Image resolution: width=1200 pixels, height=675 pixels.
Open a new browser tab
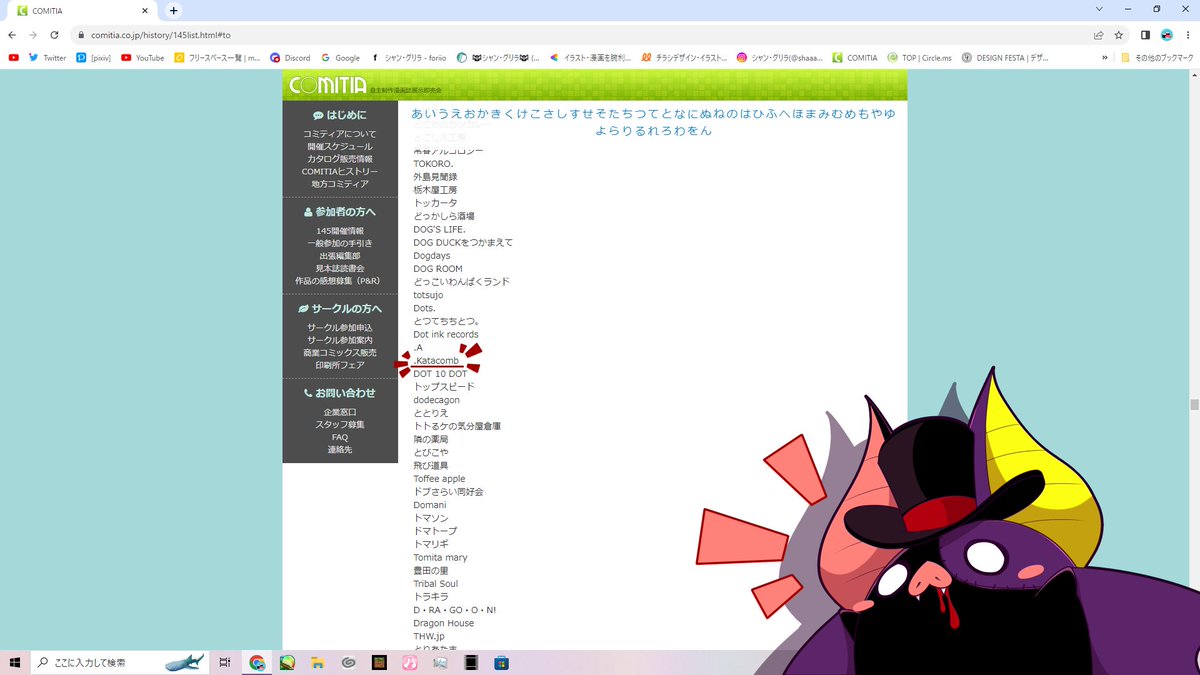(x=173, y=10)
